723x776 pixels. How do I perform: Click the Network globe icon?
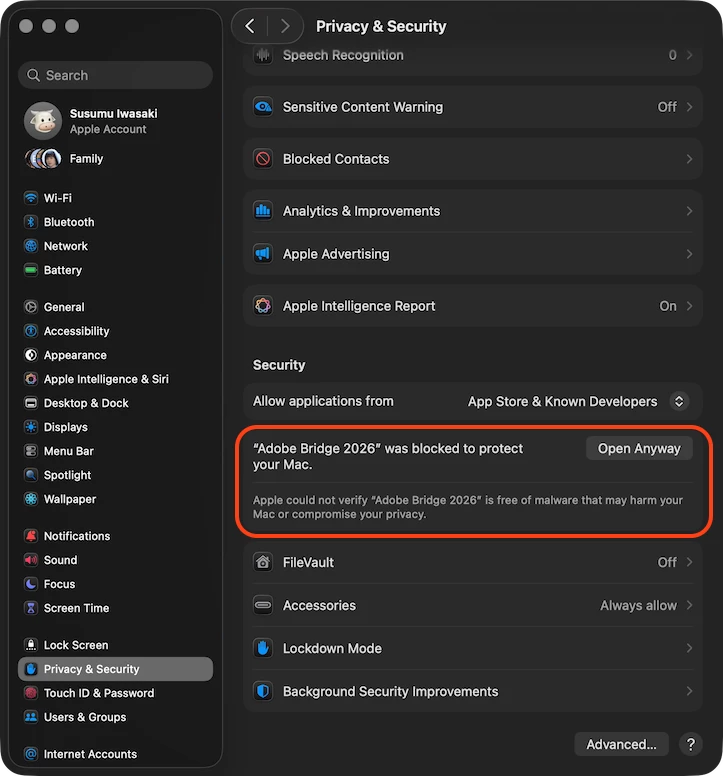31,246
